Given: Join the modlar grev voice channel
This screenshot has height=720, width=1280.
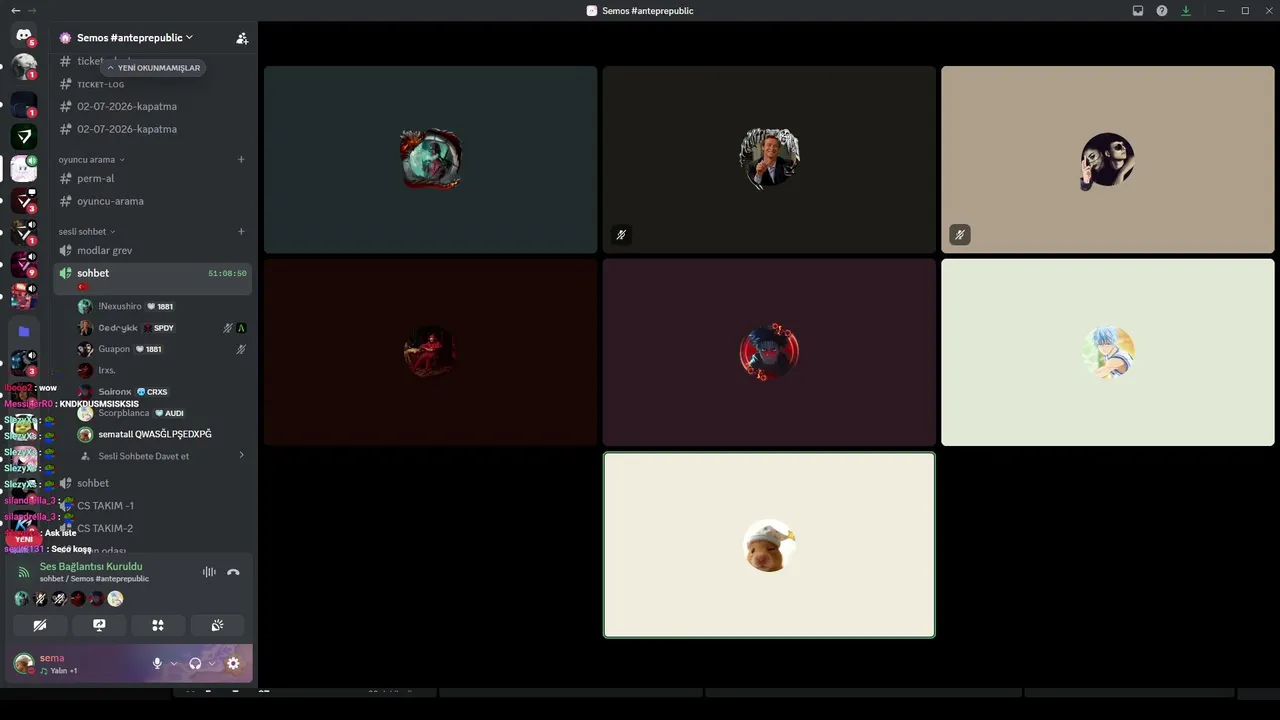Looking at the screenshot, I should (152, 250).
